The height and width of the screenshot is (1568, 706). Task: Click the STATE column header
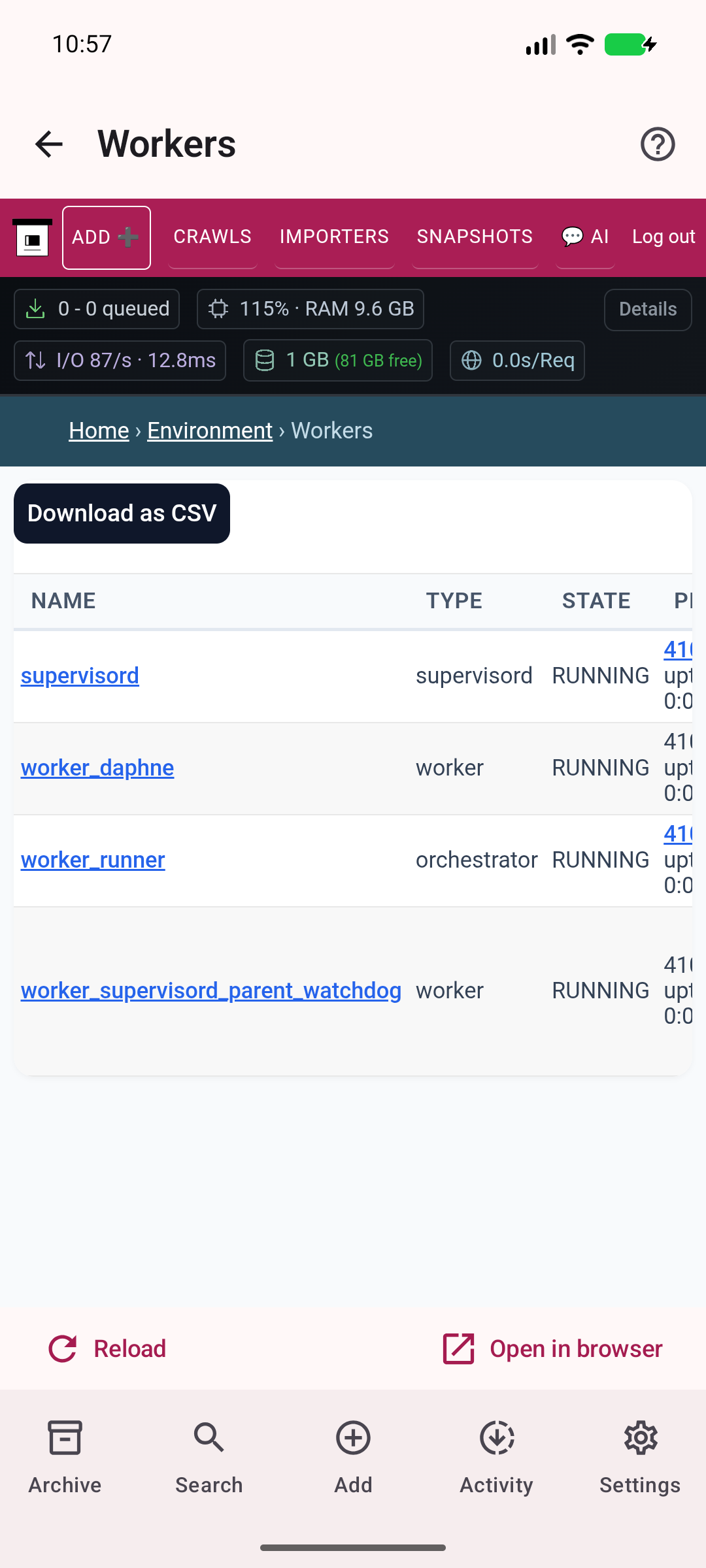point(596,601)
